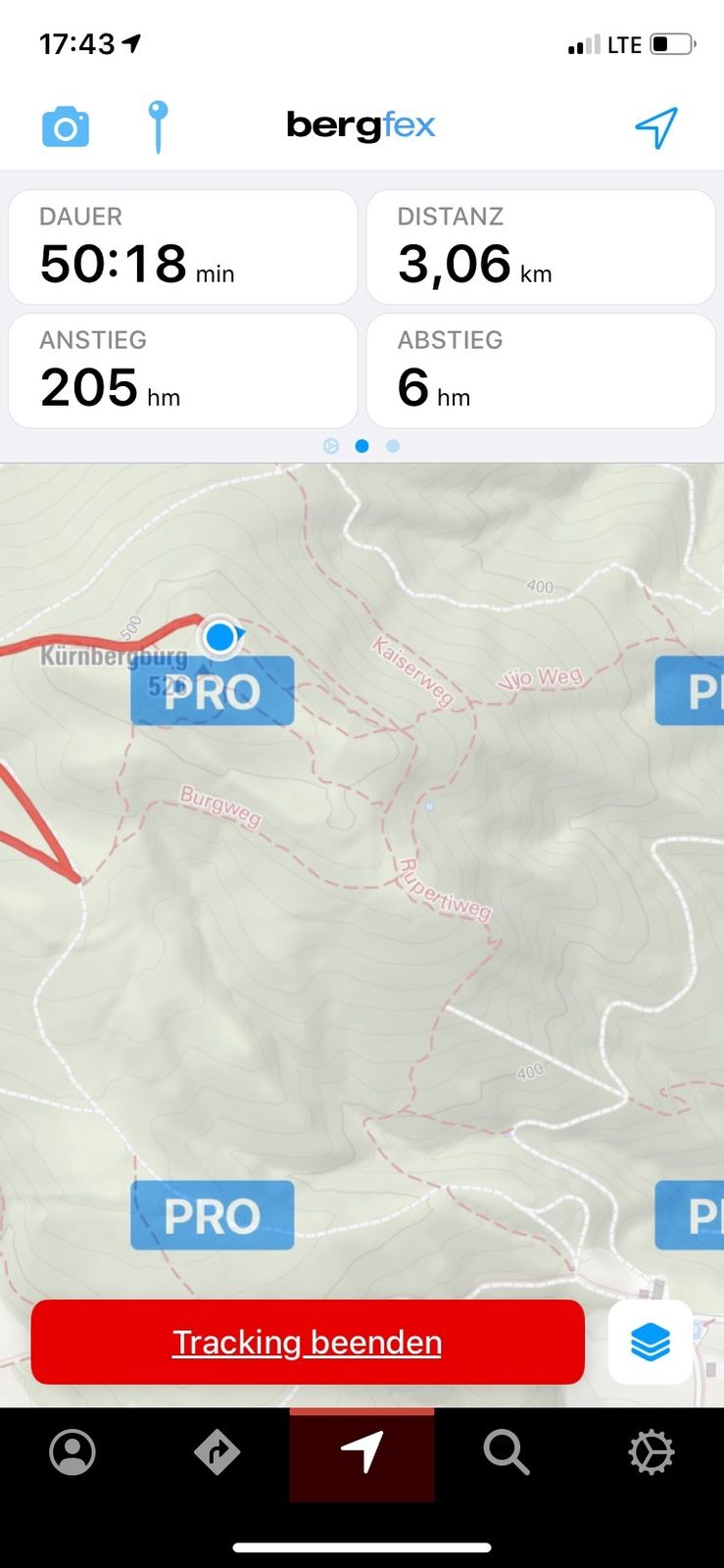
Task: Tap the PRO badge near Kürnbergburg
Action: pyautogui.click(x=212, y=691)
